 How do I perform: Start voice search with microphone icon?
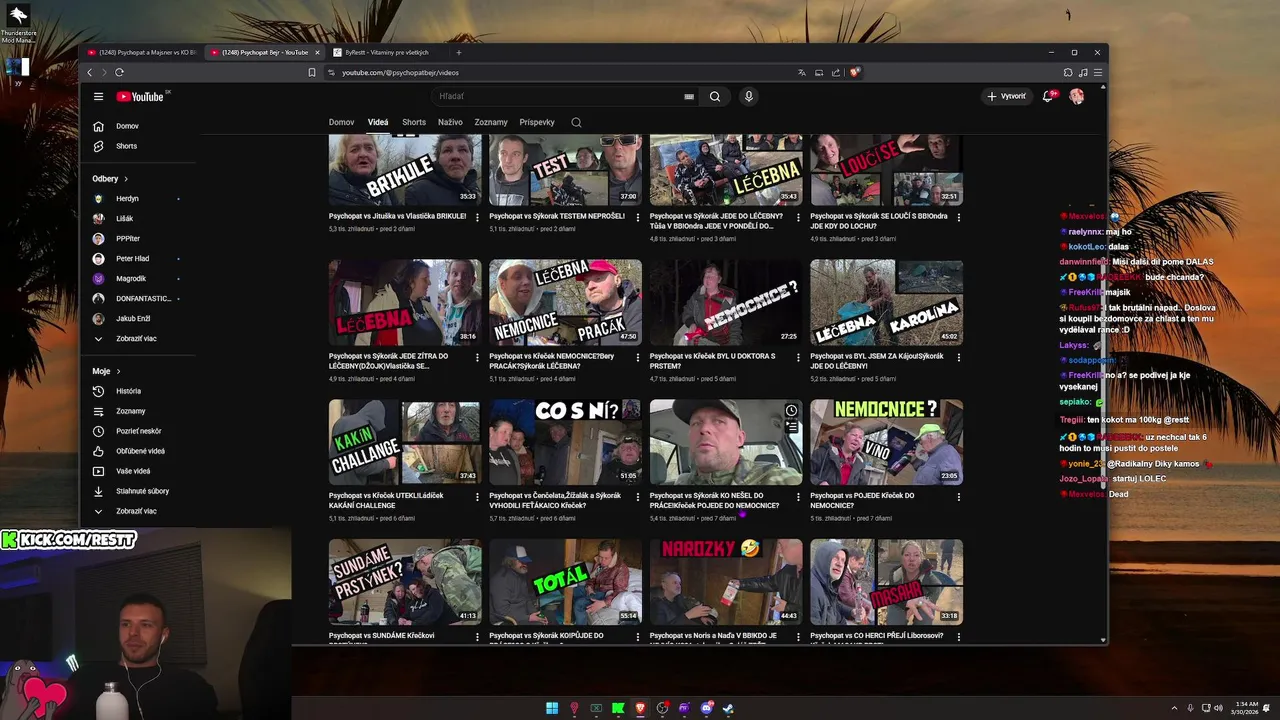(x=748, y=97)
